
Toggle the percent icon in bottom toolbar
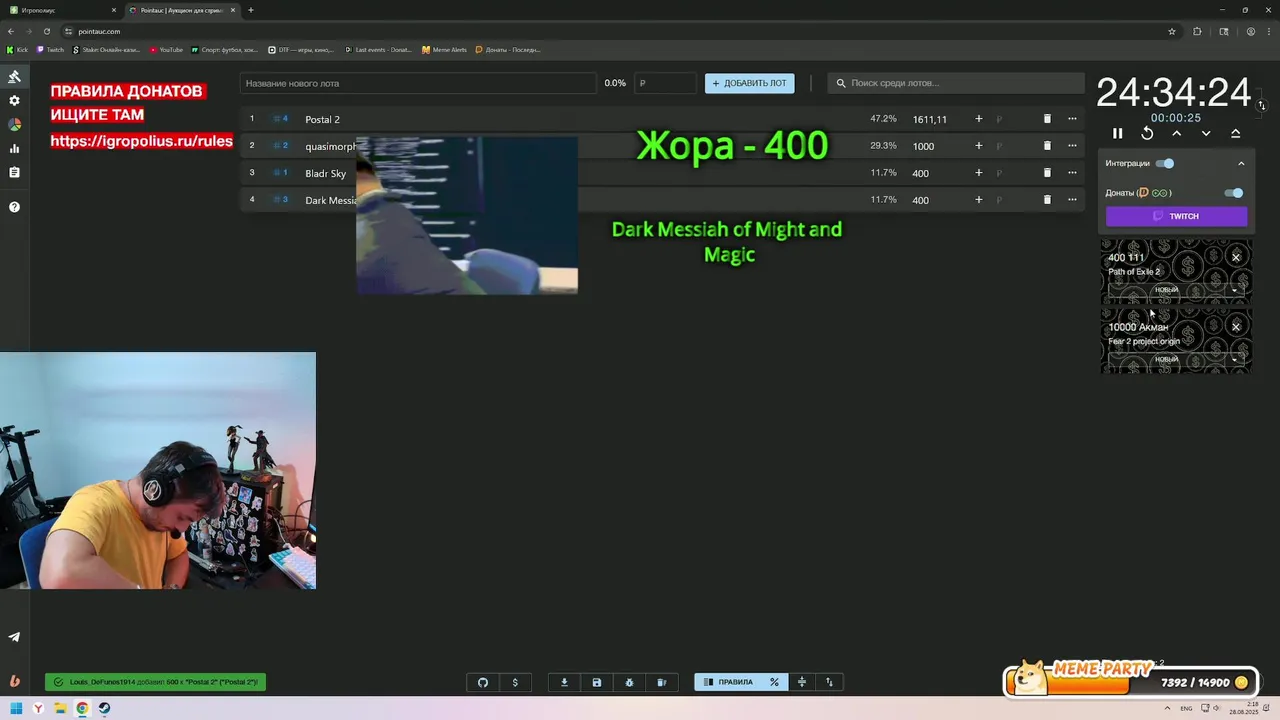774,682
